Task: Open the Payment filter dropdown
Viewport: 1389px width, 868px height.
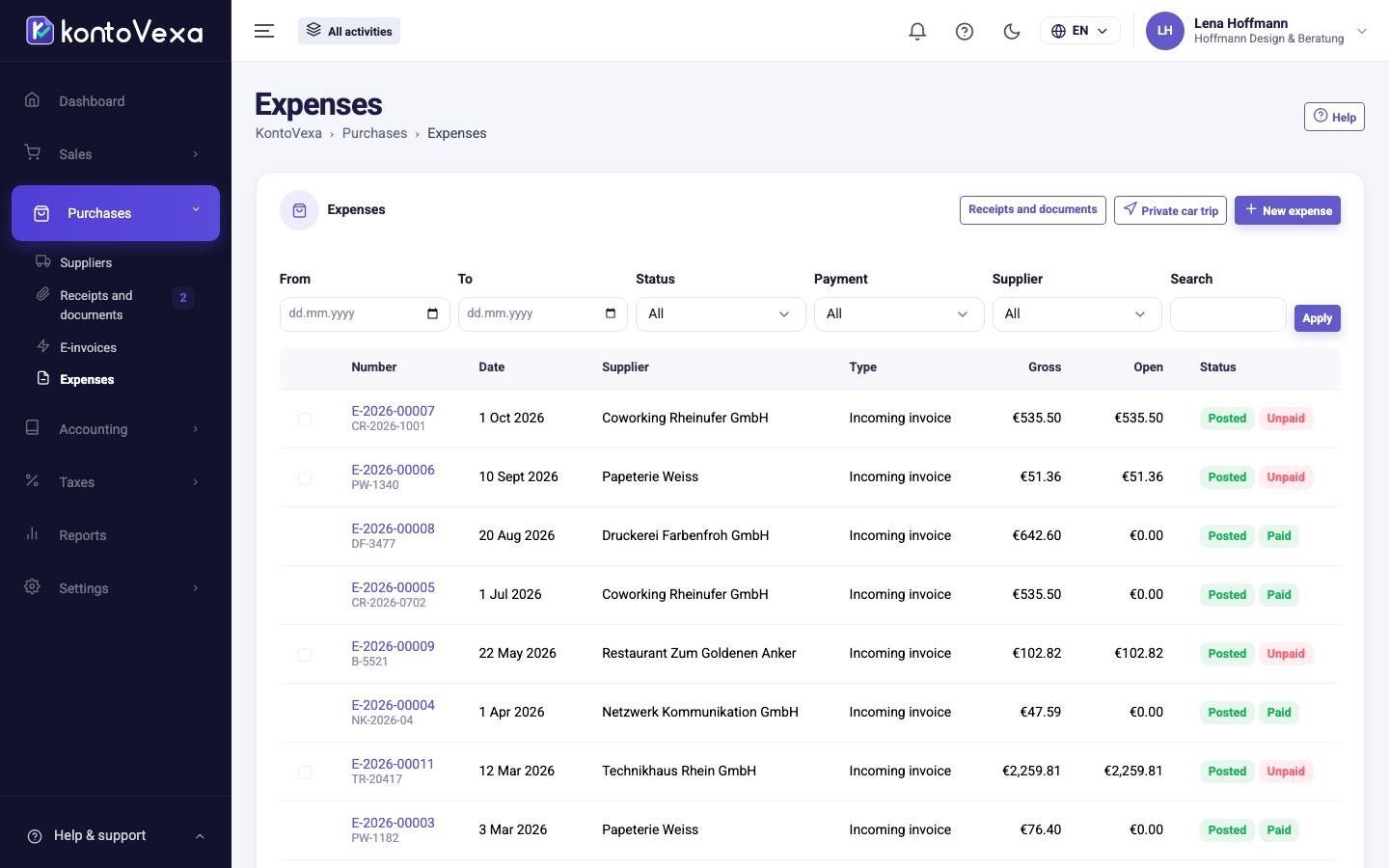Action: tap(899, 314)
